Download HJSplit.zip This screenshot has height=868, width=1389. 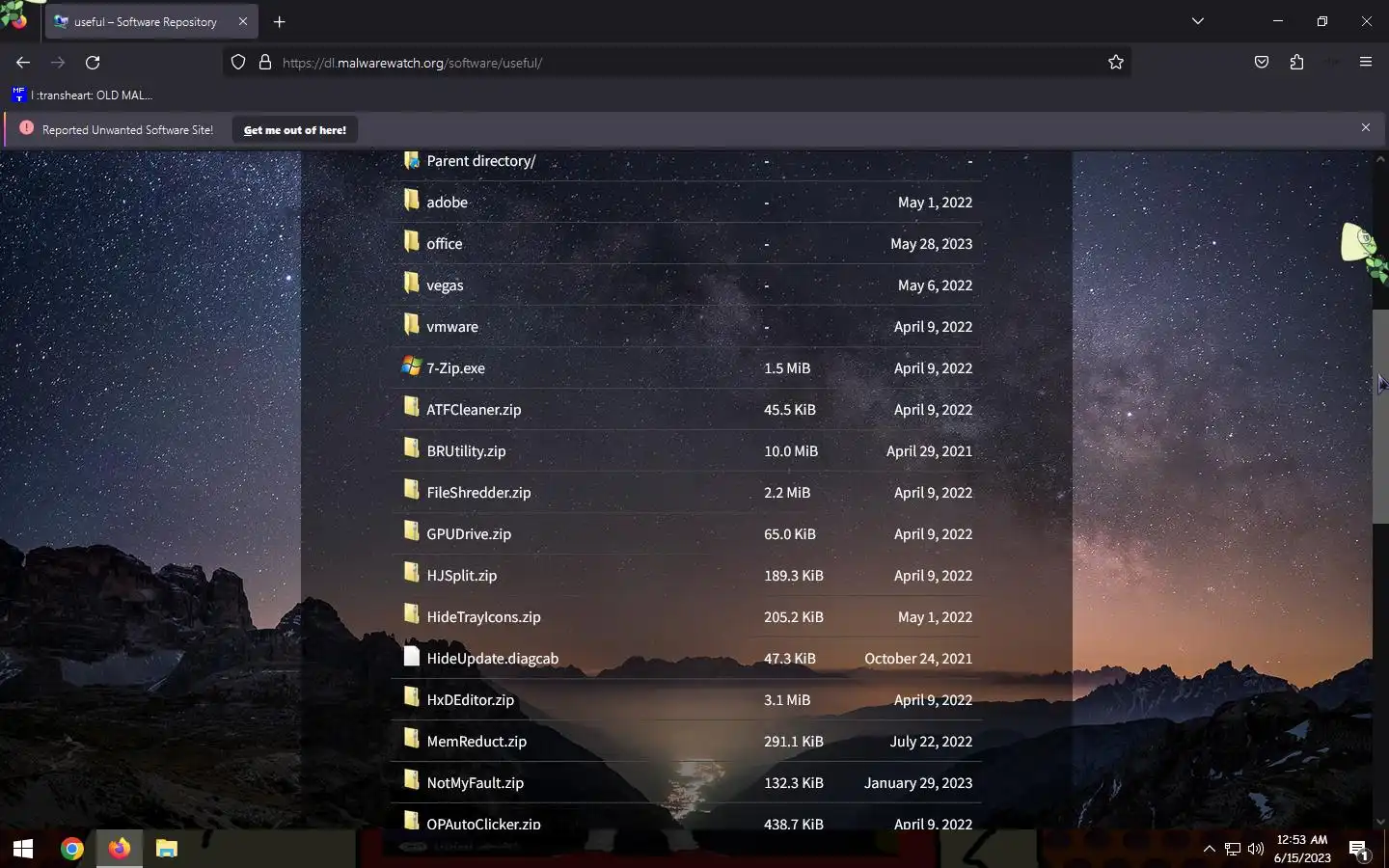pyautogui.click(x=461, y=576)
